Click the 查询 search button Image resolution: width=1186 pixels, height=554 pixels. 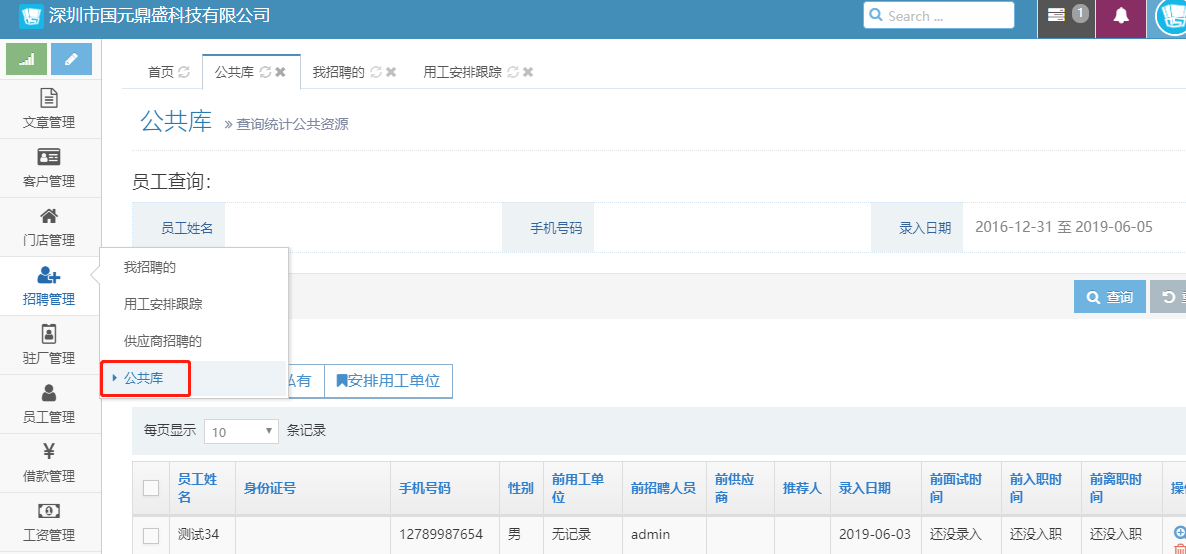pyautogui.click(x=1108, y=297)
